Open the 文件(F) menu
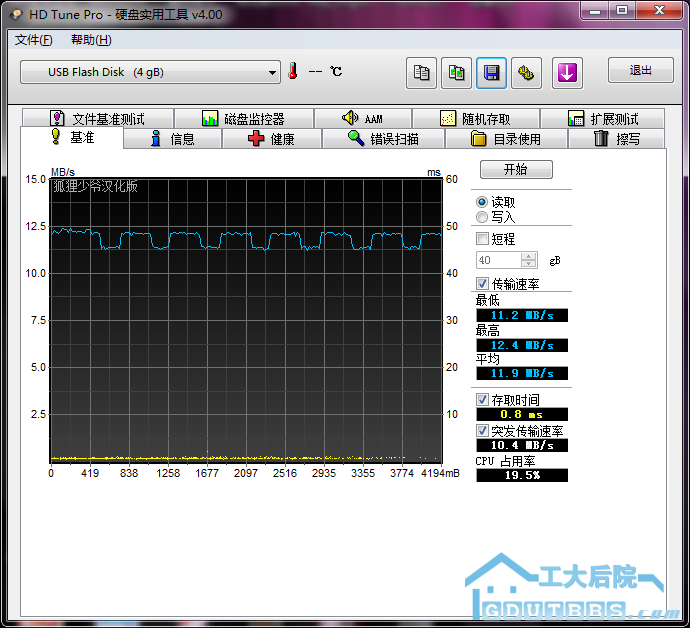 33,40
